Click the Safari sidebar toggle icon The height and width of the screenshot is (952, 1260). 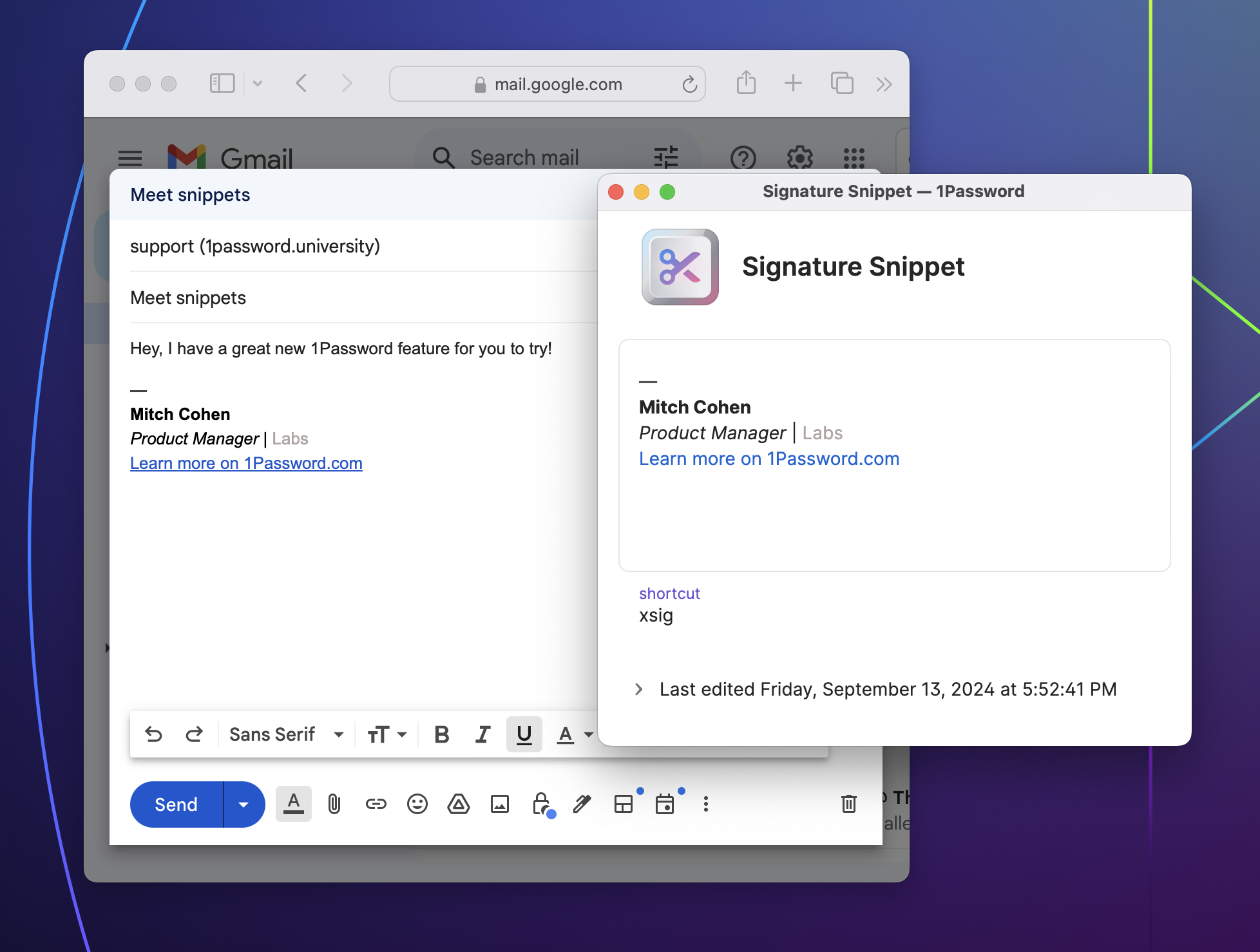coord(222,83)
